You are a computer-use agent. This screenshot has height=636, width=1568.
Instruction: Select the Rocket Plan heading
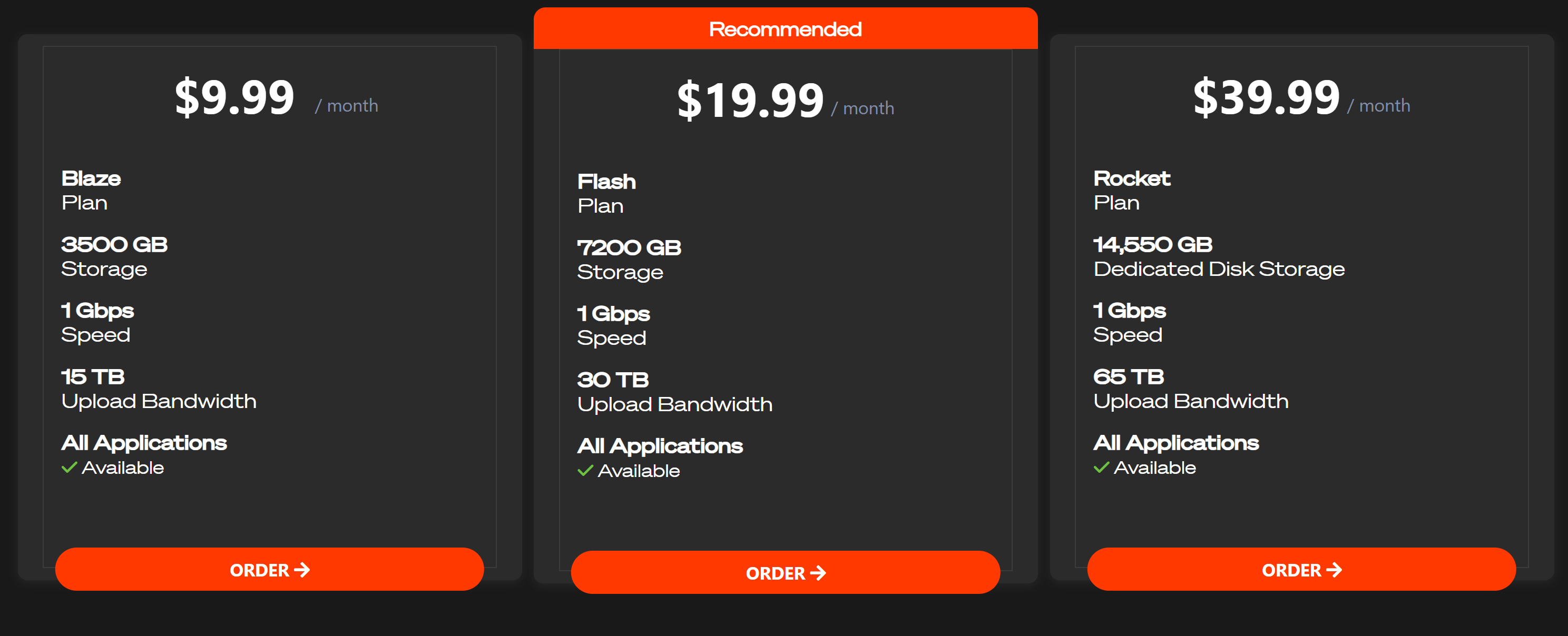[1132, 190]
